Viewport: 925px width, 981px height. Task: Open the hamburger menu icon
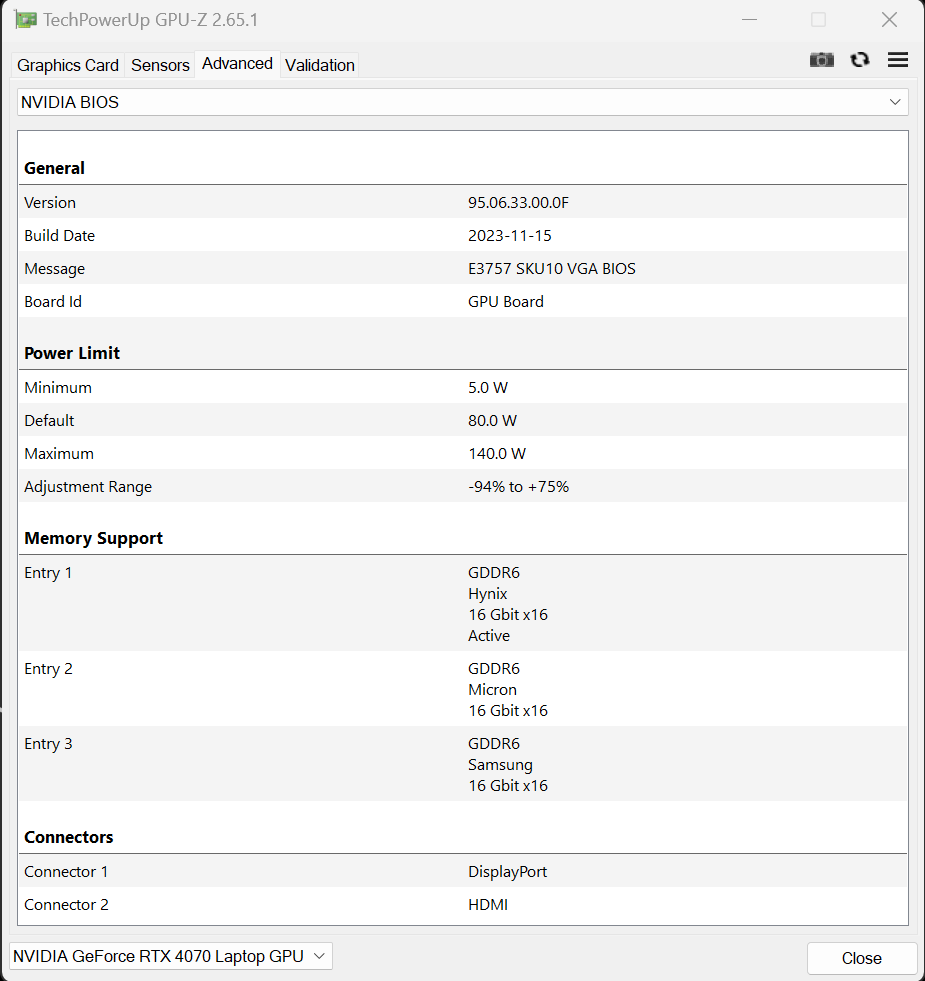coord(897,59)
